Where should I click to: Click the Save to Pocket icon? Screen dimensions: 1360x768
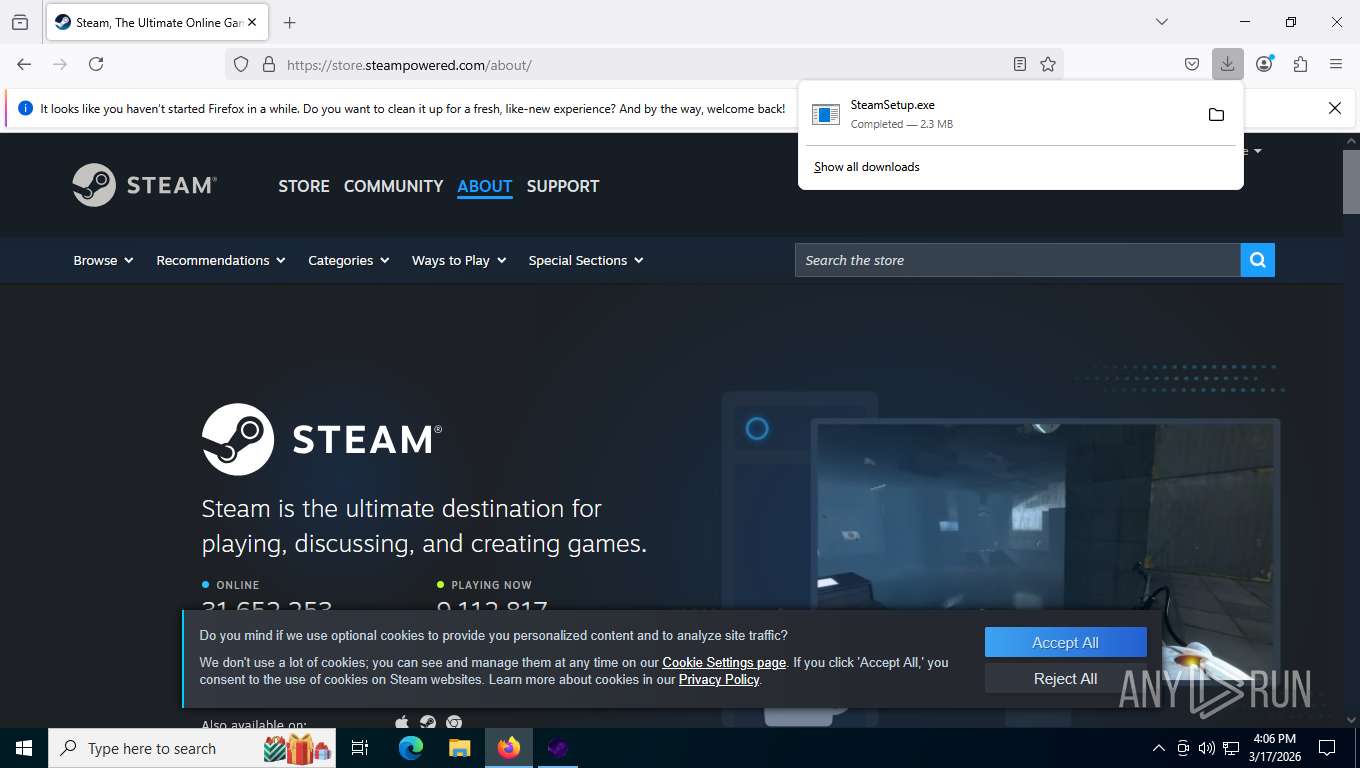(x=1192, y=64)
